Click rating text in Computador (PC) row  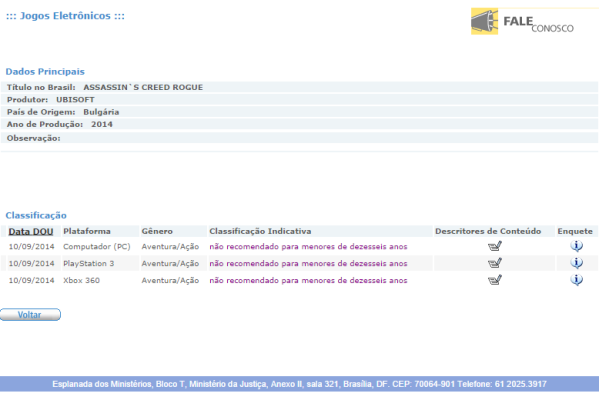pos(308,247)
